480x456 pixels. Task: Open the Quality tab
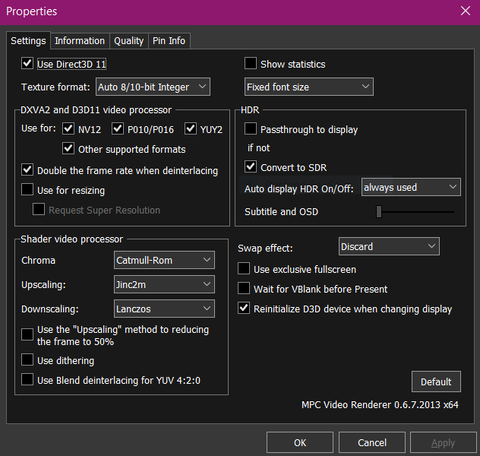point(129,41)
